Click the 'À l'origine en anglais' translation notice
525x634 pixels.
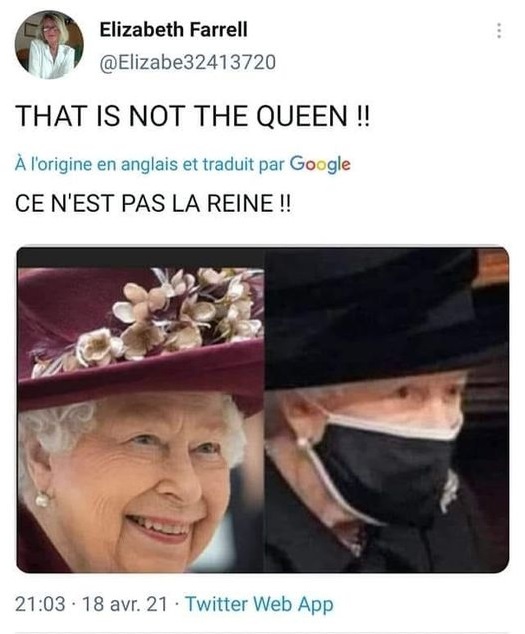coord(182,164)
